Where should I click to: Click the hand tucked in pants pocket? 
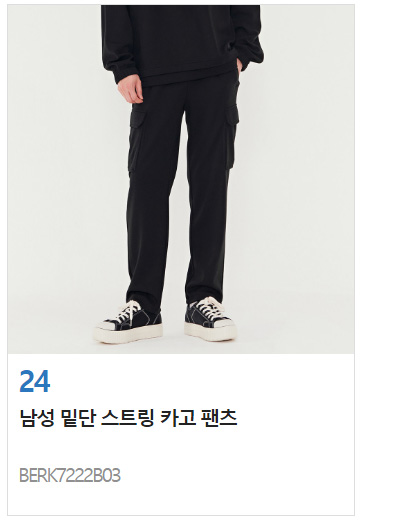tap(239, 65)
